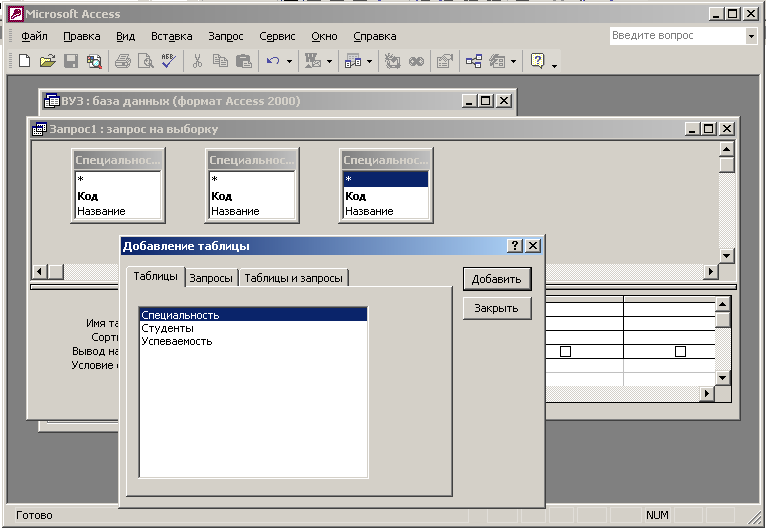Click the Code toolbar icon
Viewport: 766px width, 529px height.
392,61
